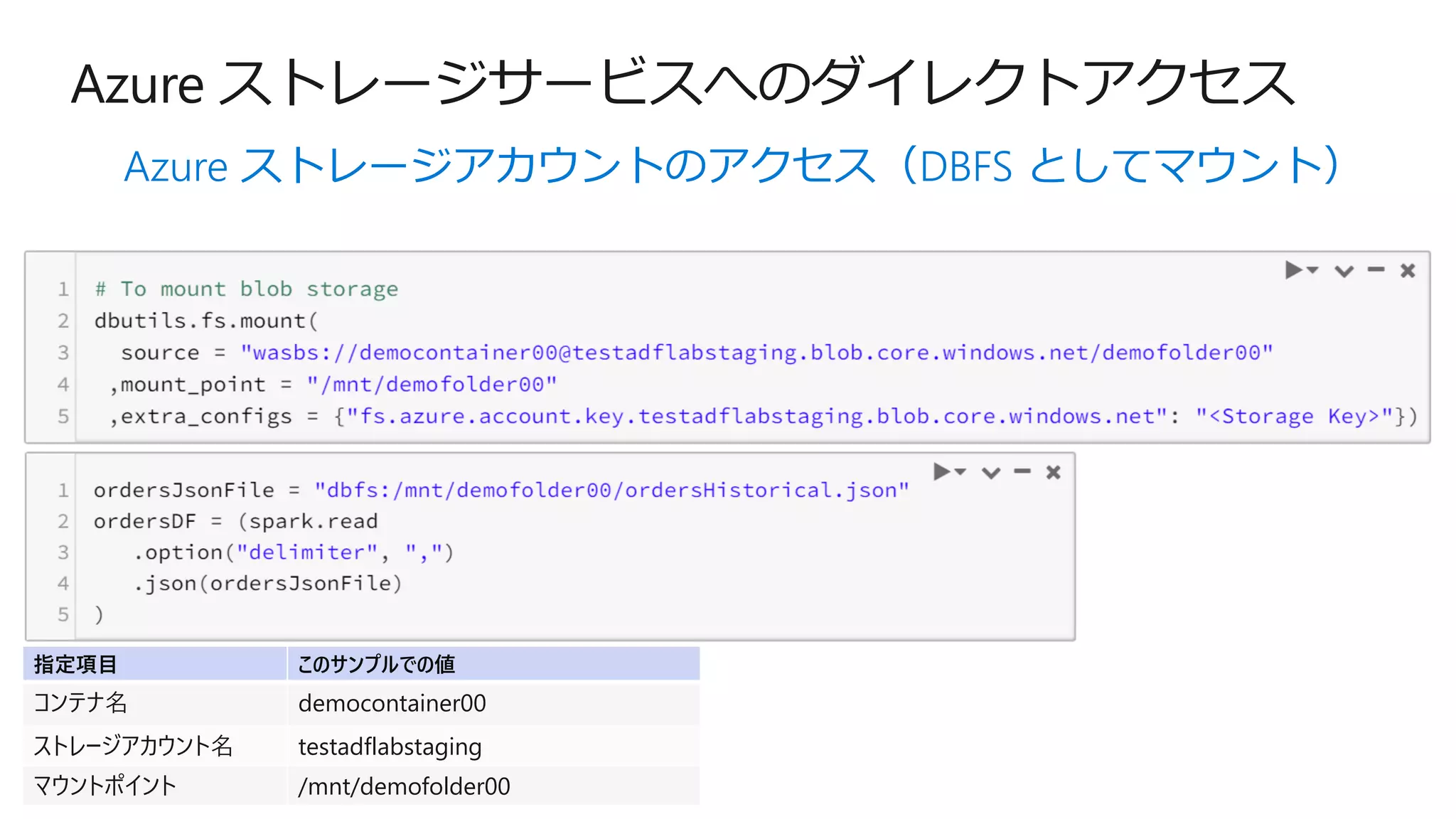Expand chevron menu of mount cell
The height and width of the screenshot is (819, 1456).
click(x=1344, y=271)
